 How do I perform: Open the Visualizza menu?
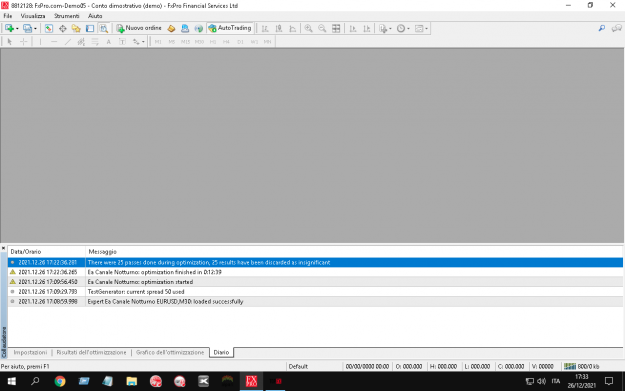tap(33, 16)
